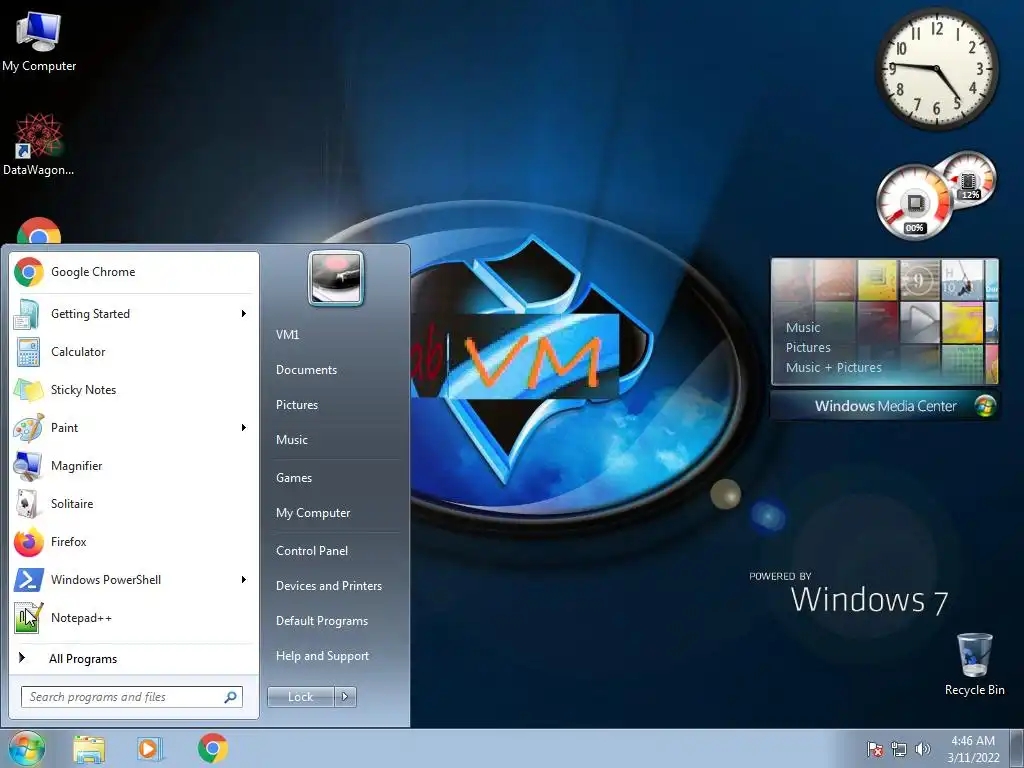Click the Show desktop button
The width and height of the screenshot is (1024, 768).
[x=1017, y=749]
